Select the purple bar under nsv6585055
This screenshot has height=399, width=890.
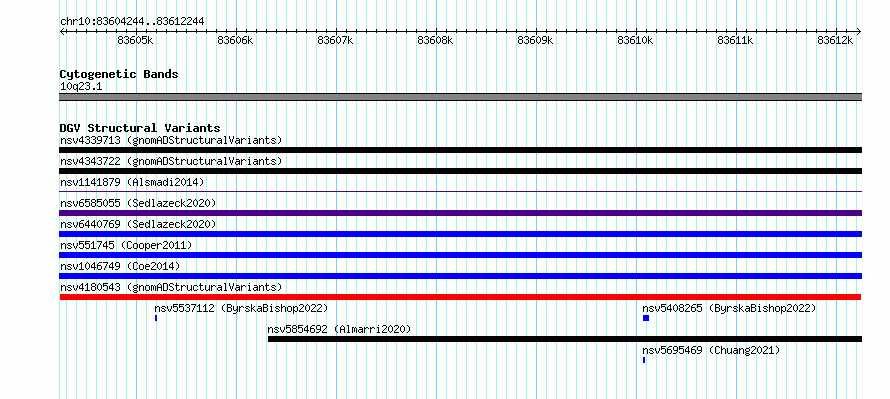coord(460,213)
